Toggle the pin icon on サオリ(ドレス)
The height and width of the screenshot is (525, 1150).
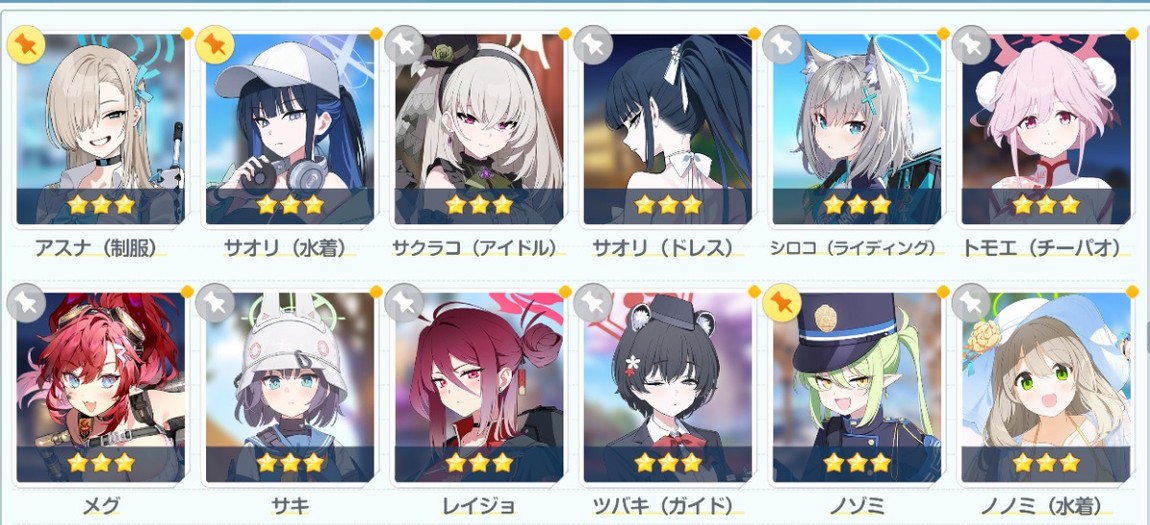pos(593,45)
